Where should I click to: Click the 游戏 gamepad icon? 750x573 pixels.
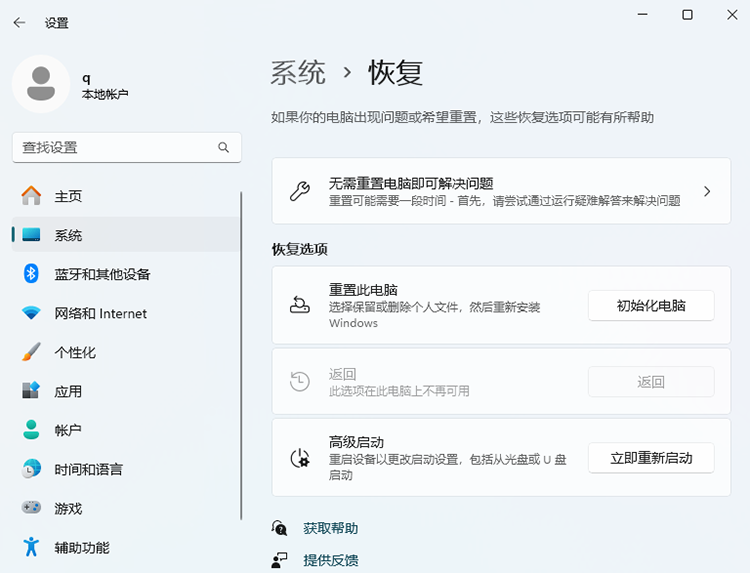point(31,507)
